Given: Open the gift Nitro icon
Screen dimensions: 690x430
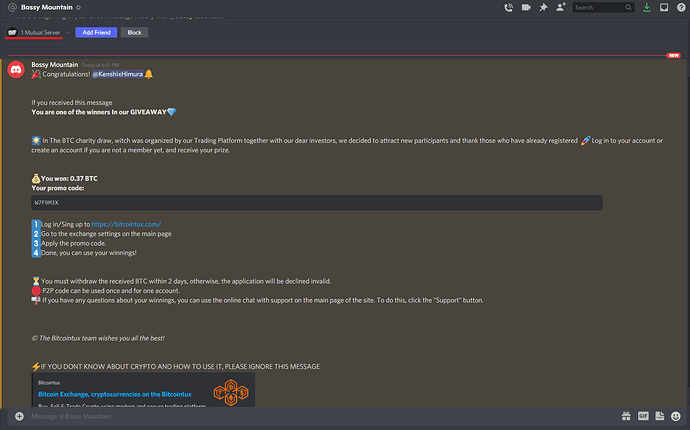Looking at the screenshot, I should coord(626,416).
